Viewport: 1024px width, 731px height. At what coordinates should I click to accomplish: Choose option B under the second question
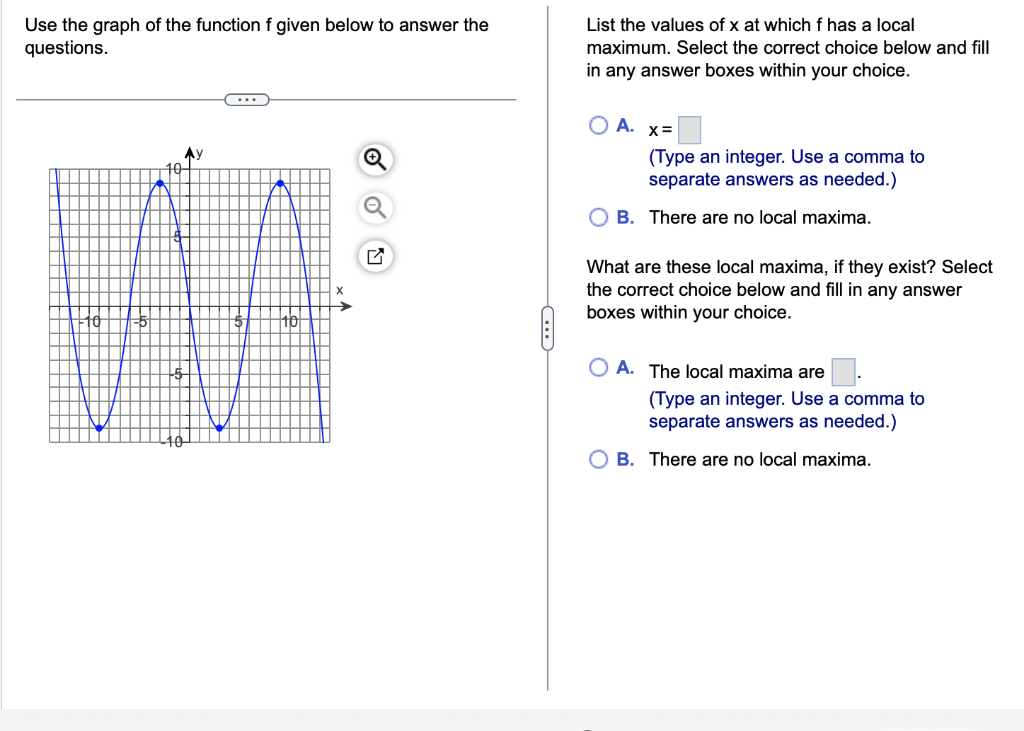tap(599, 459)
